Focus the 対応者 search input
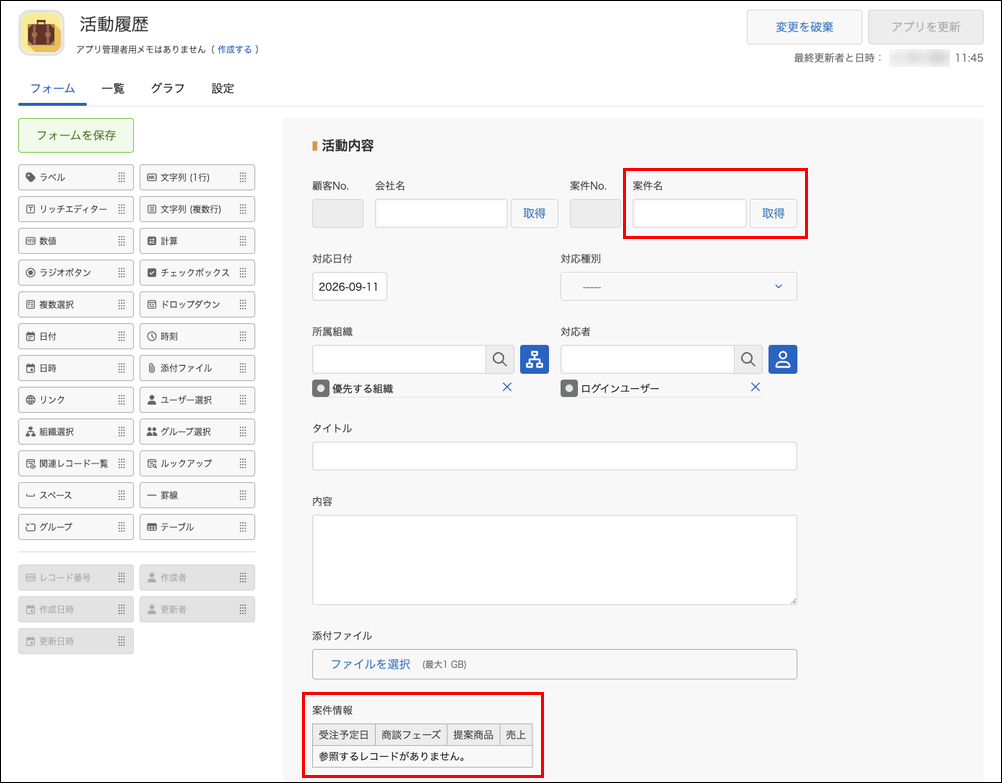This screenshot has height=783, width=1002. (x=647, y=359)
